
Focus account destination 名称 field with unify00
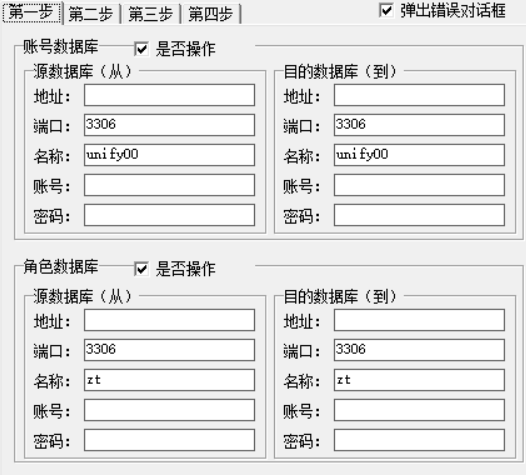419,155
